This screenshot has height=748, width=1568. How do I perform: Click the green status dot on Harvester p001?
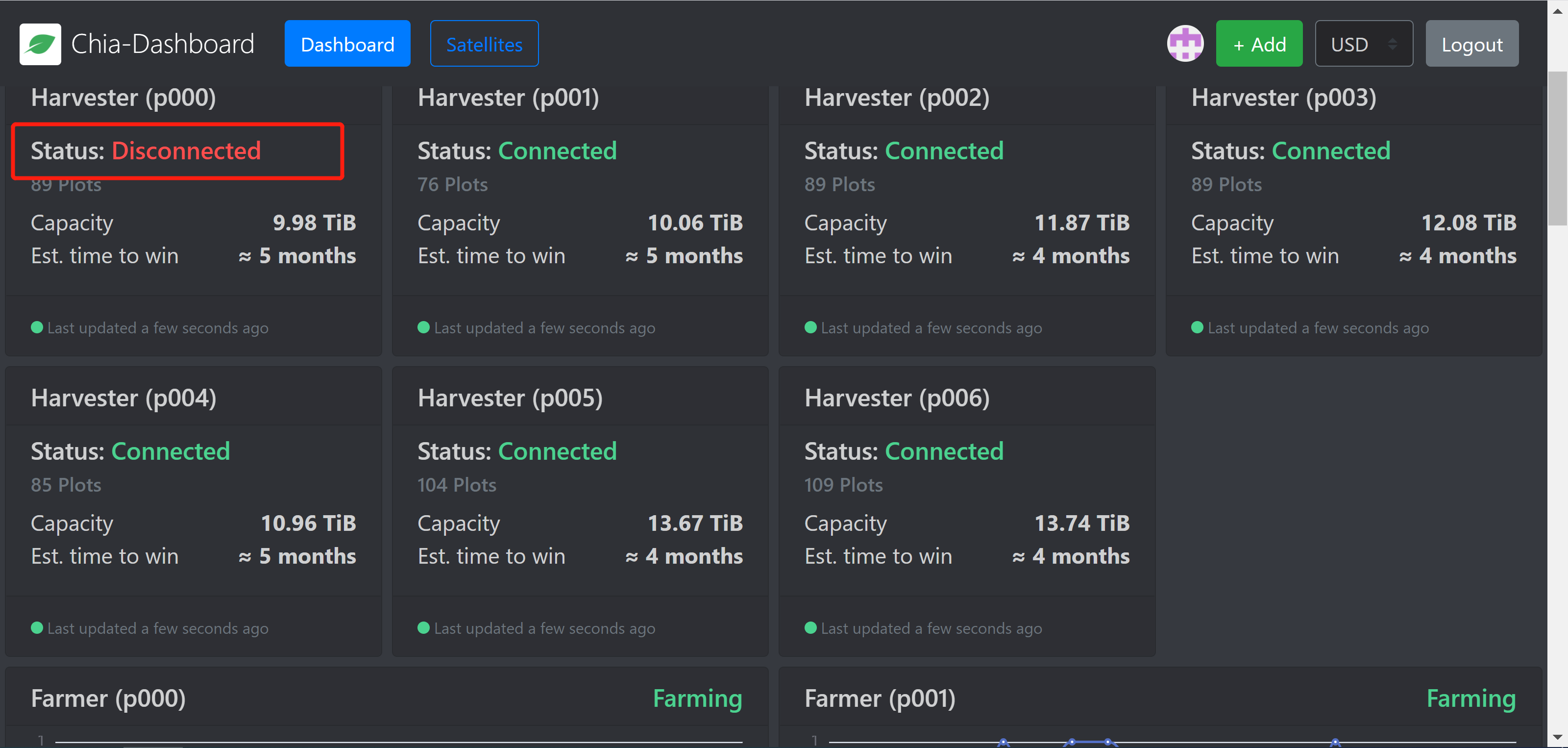pos(424,328)
